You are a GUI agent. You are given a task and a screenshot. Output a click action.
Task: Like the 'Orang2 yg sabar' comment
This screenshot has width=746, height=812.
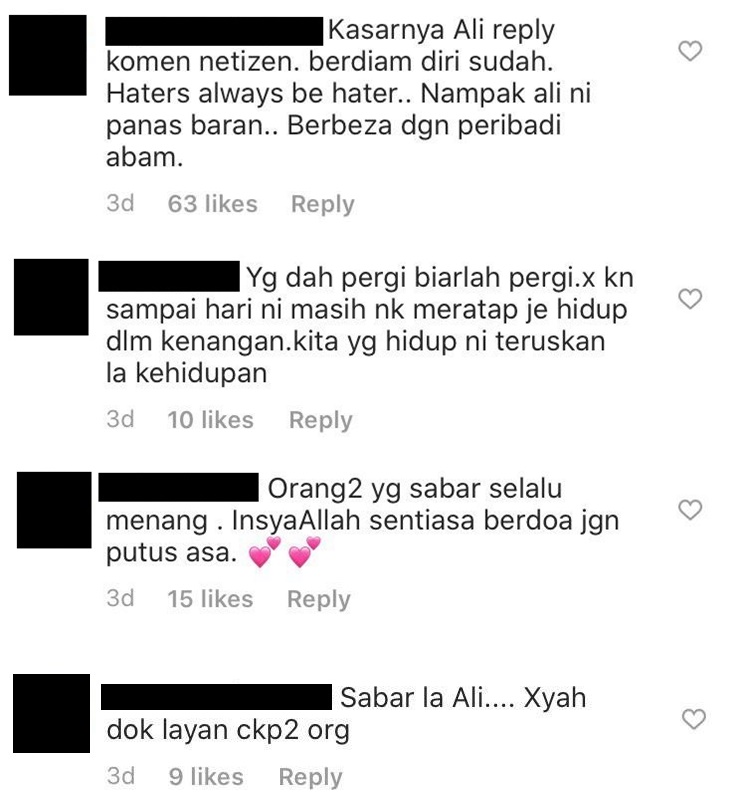(x=690, y=510)
